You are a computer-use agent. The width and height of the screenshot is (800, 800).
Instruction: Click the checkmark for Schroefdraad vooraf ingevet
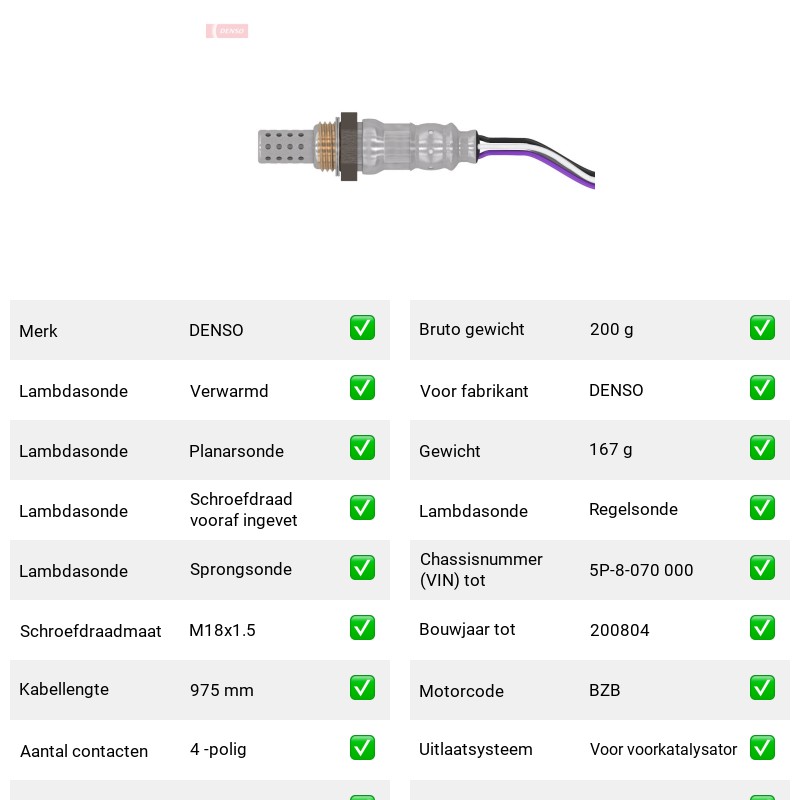(x=362, y=508)
